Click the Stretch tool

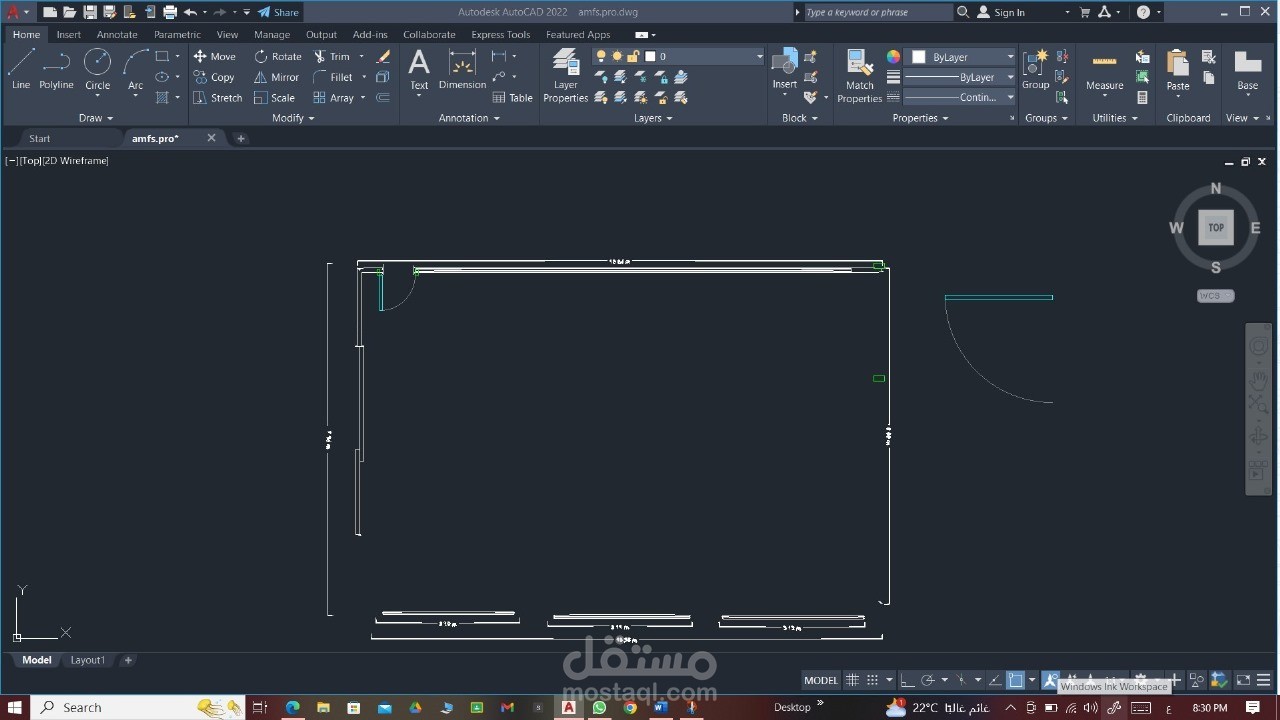click(x=218, y=98)
